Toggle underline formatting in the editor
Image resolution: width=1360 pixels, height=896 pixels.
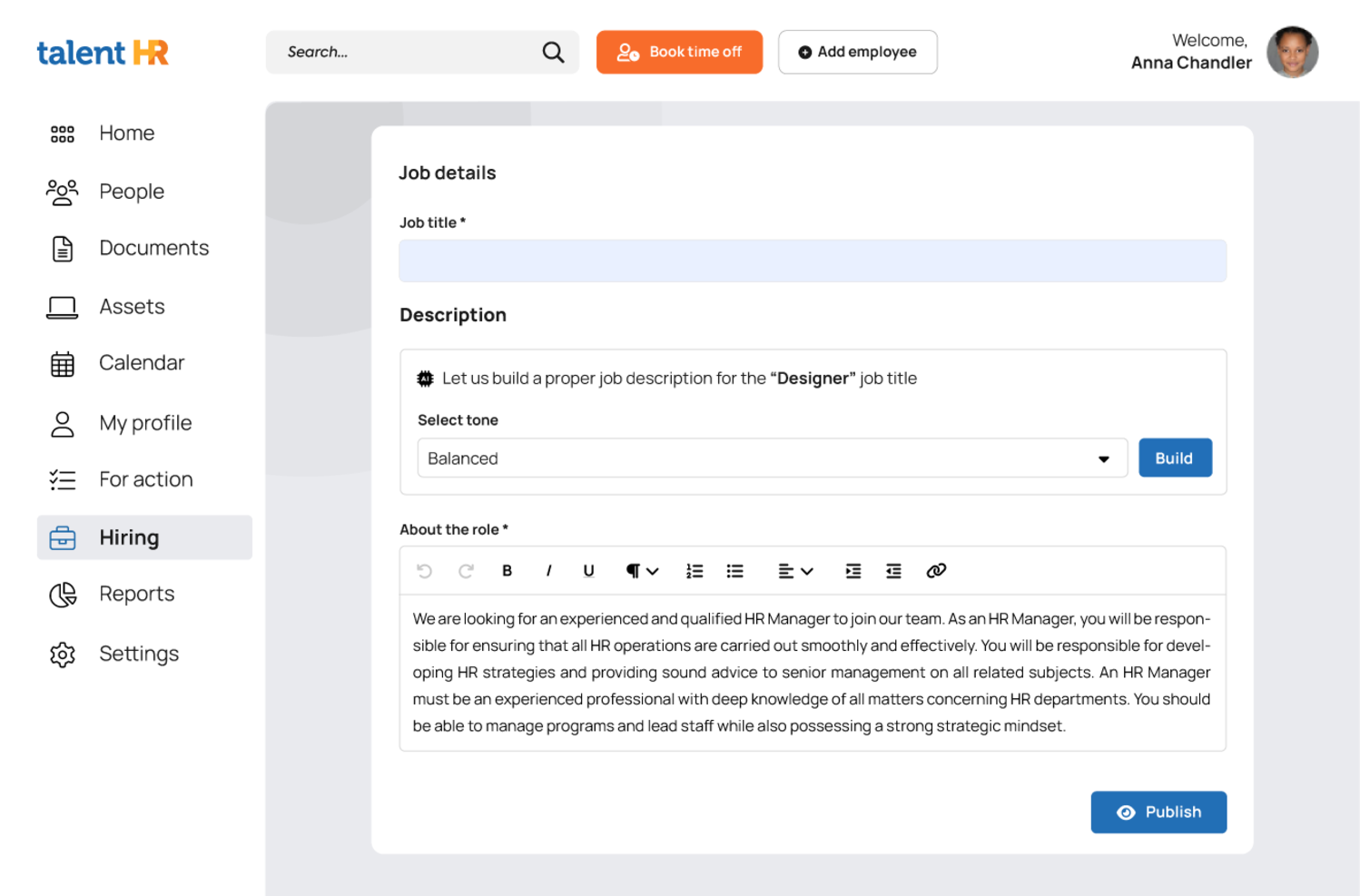point(588,571)
